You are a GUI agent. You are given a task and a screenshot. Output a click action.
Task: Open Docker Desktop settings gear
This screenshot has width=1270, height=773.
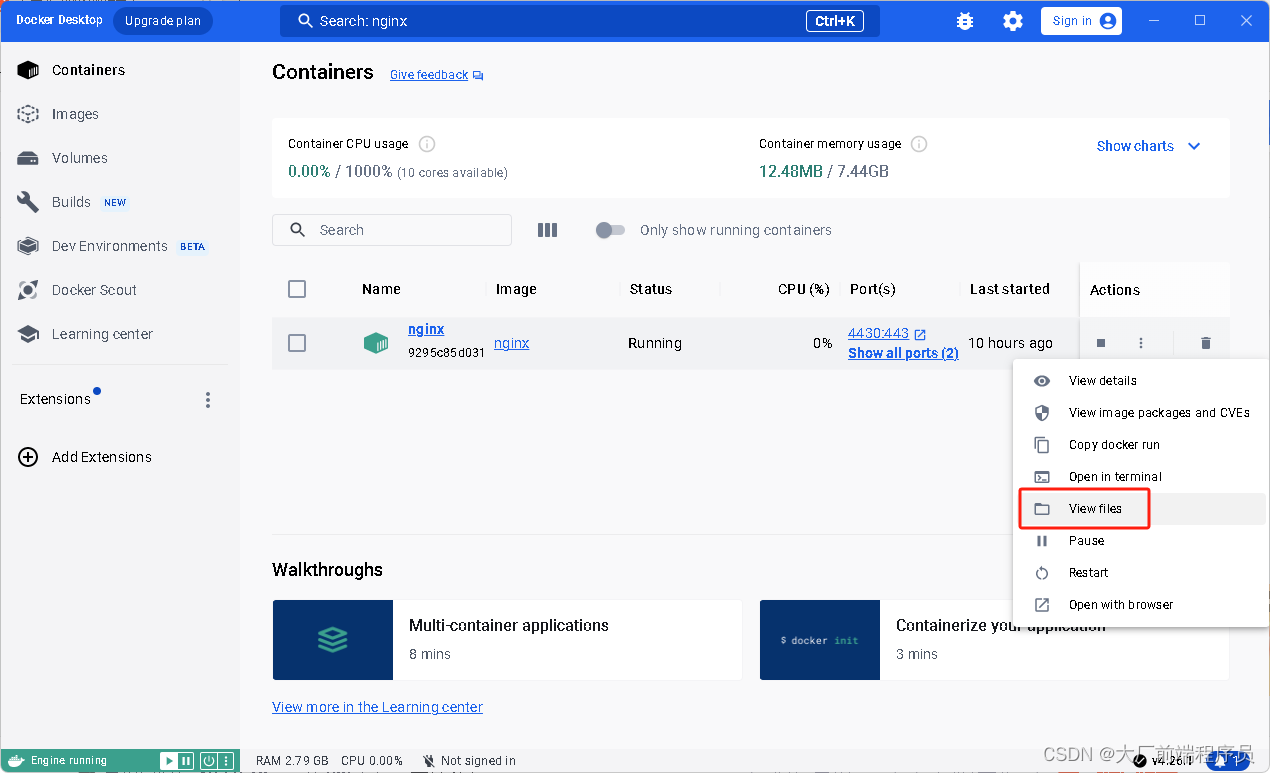coord(1013,20)
